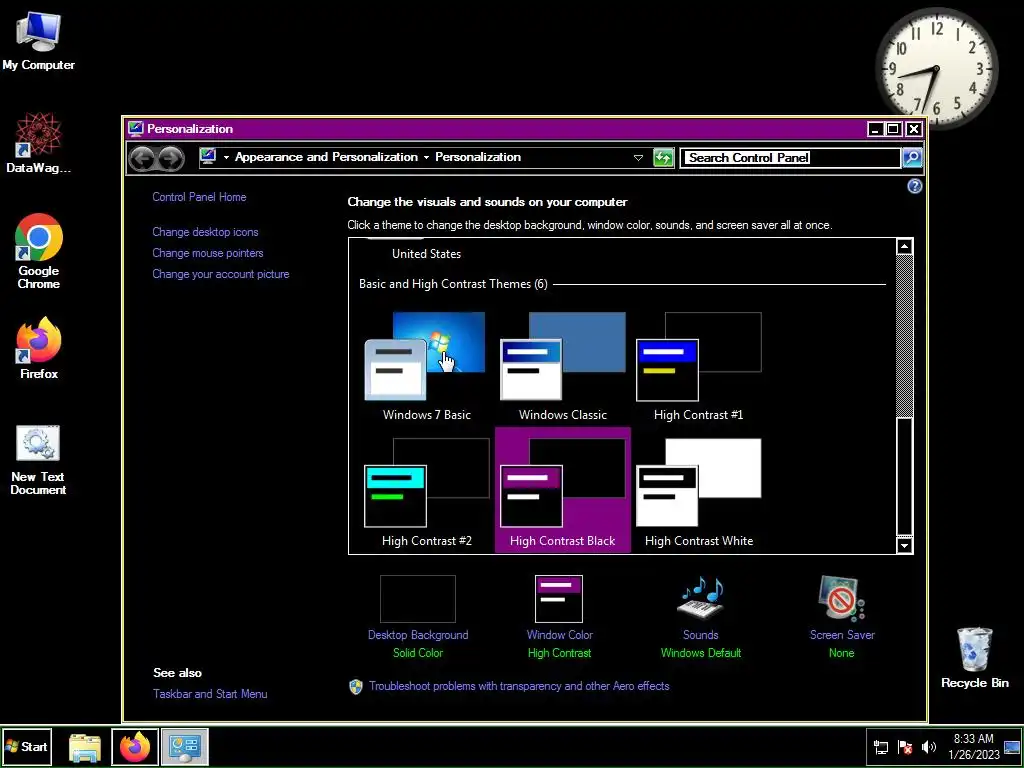Launch the Firefox desktop shortcut

[x=38, y=348]
